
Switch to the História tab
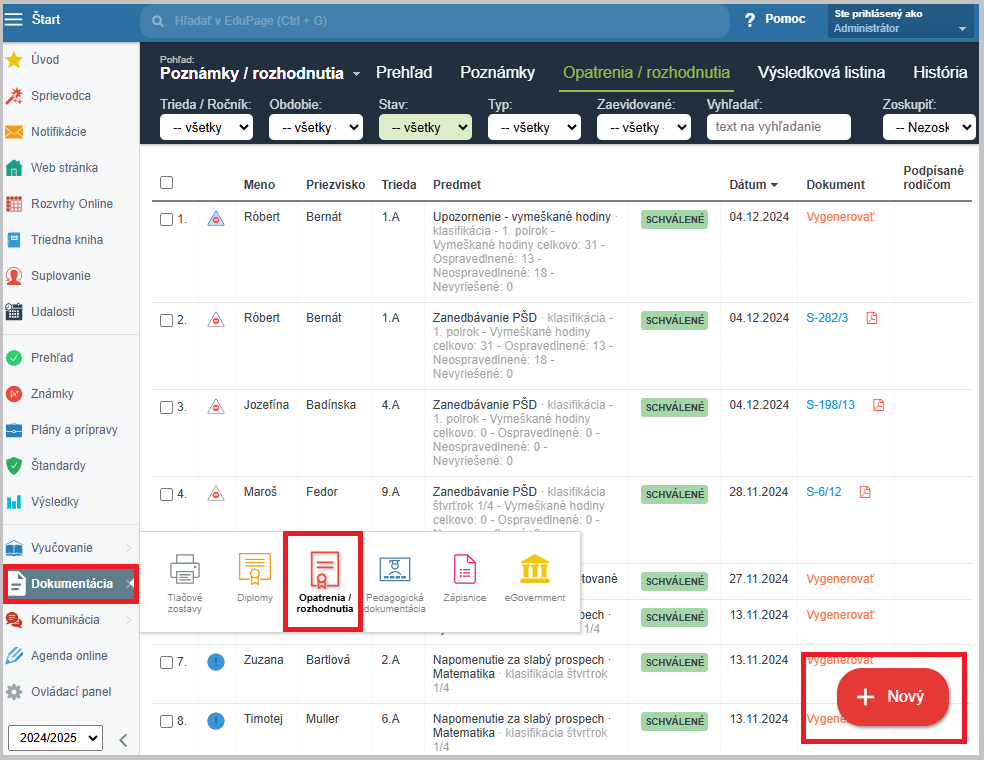[x=940, y=73]
